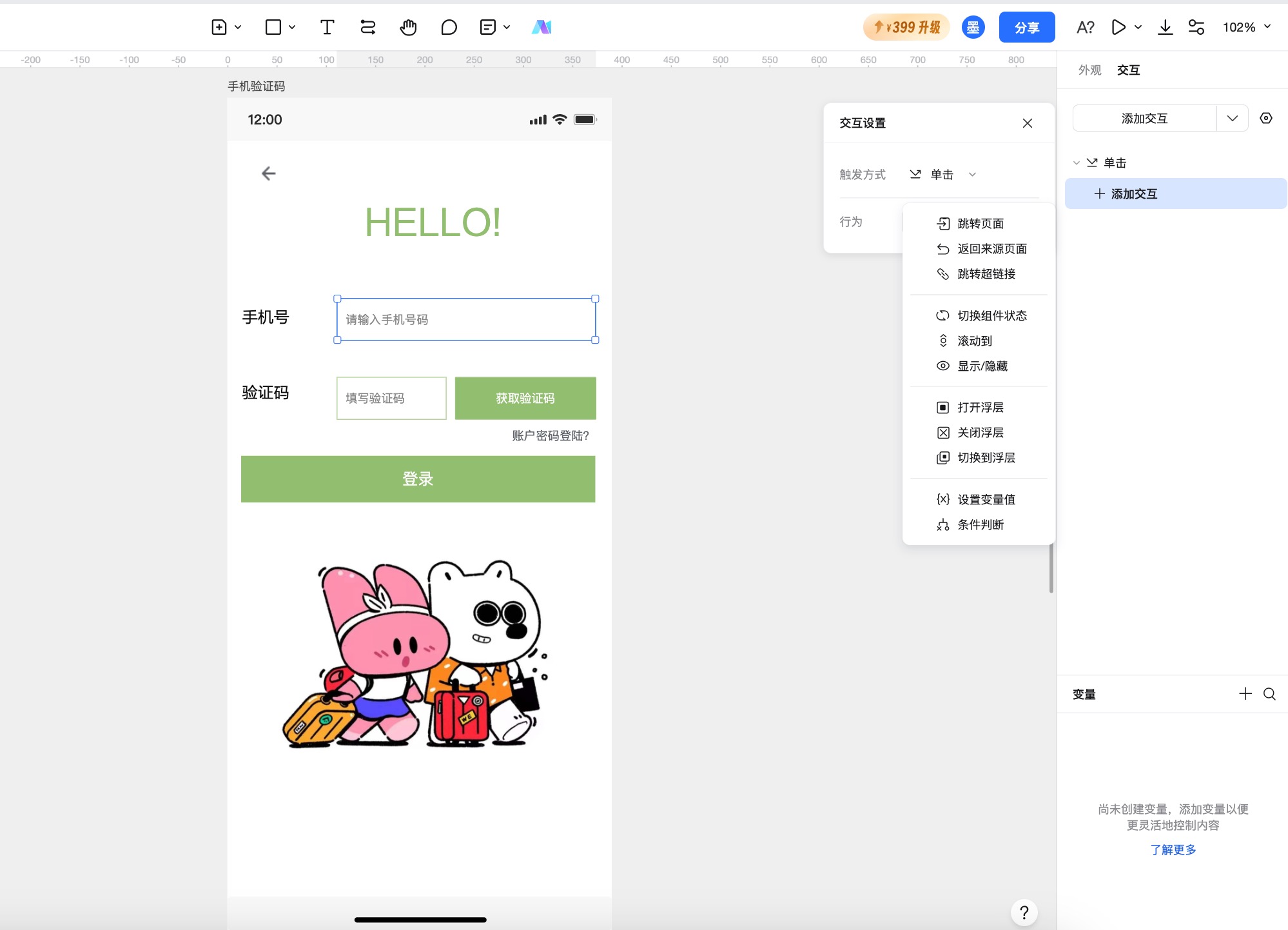Select the connector line tool
This screenshot has width=1288, height=930.
click(367, 27)
